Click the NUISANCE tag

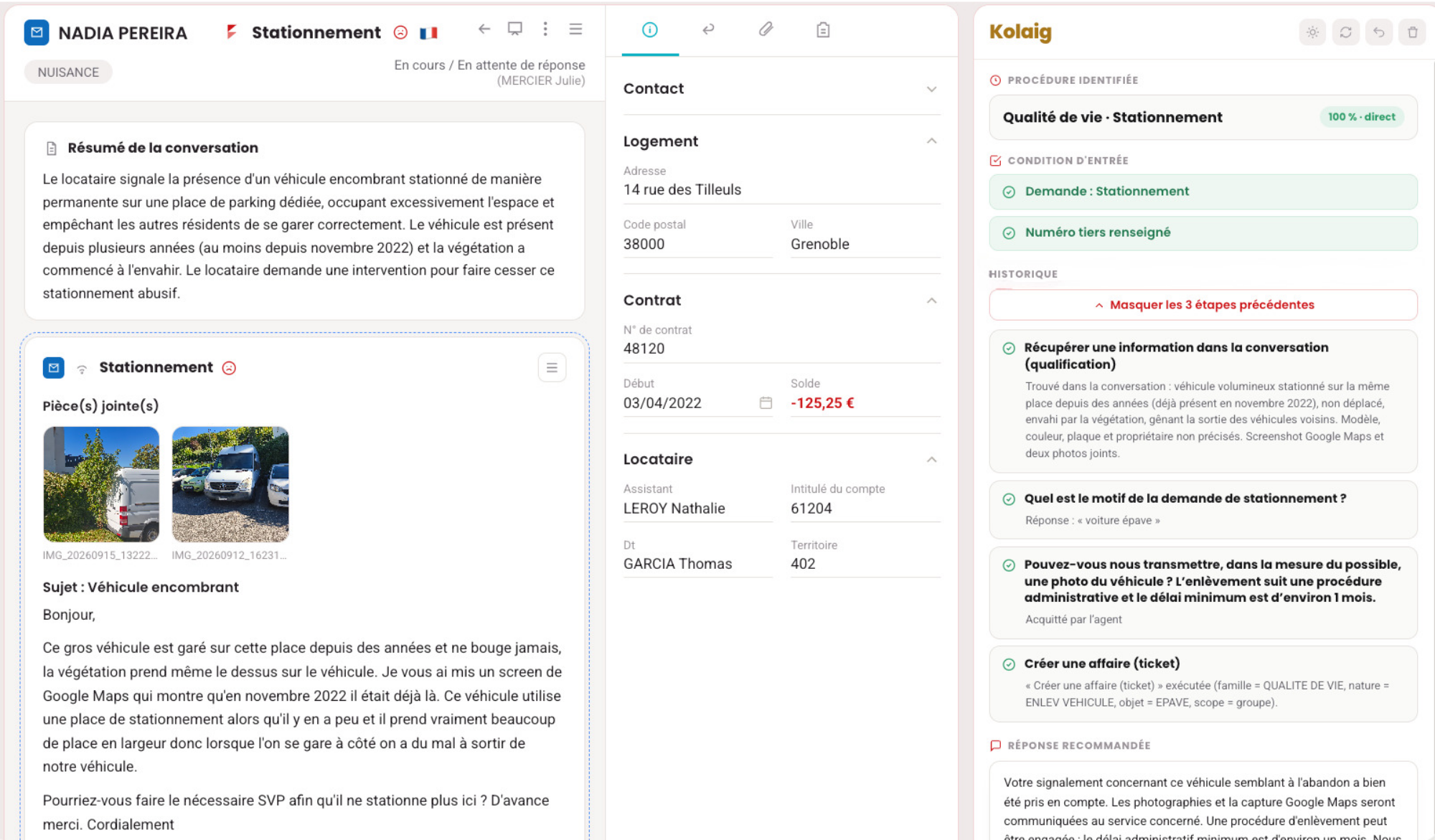click(x=68, y=72)
